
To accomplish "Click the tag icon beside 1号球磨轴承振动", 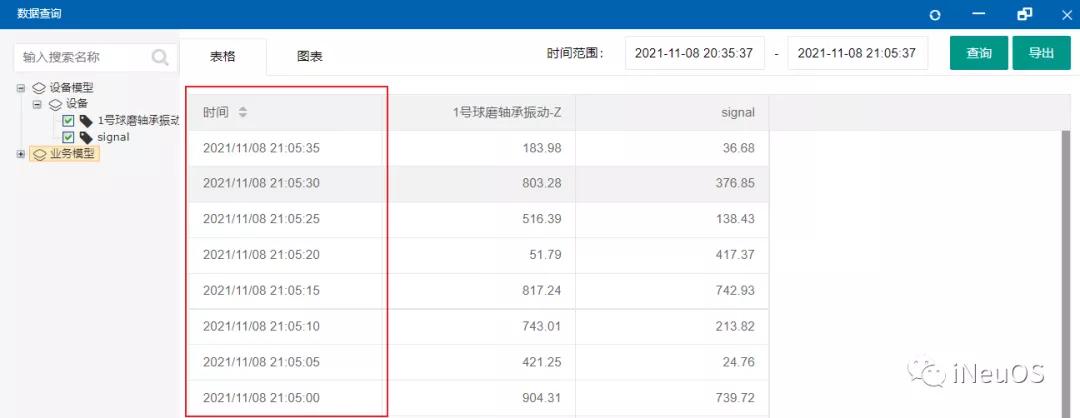I will (x=86, y=121).
